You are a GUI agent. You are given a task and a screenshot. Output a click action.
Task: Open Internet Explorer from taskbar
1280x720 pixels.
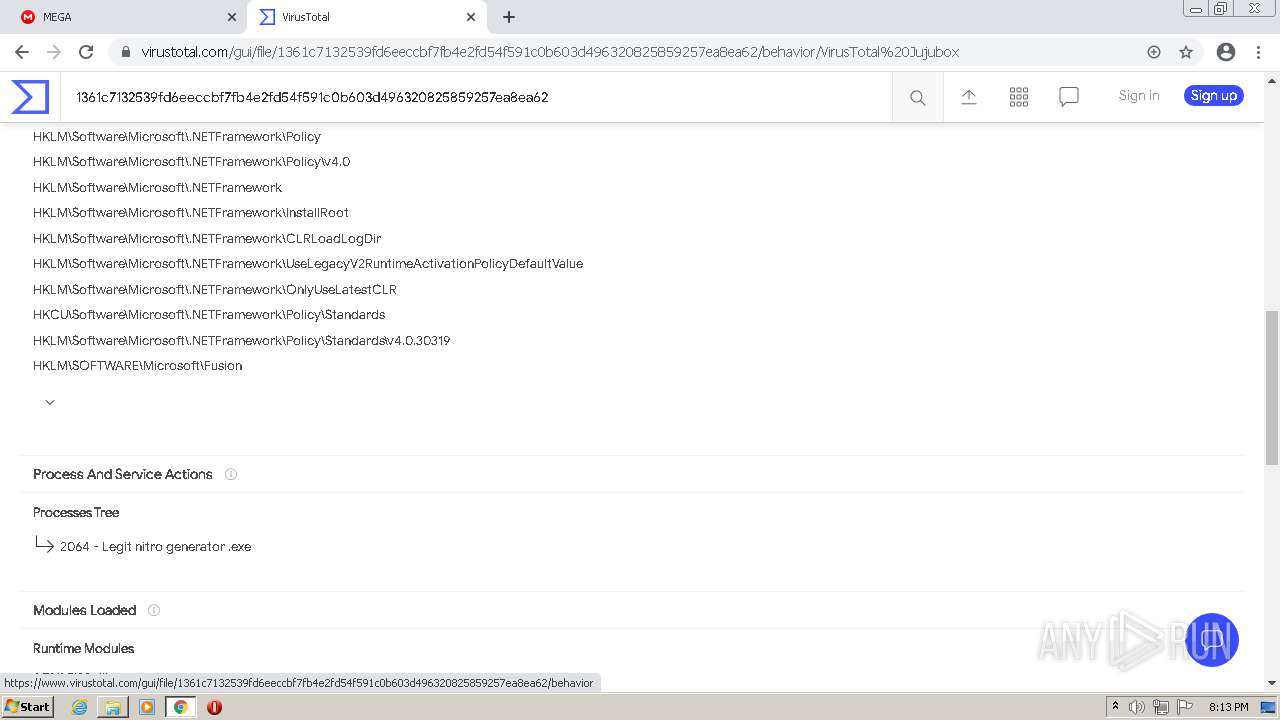(x=79, y=707)
